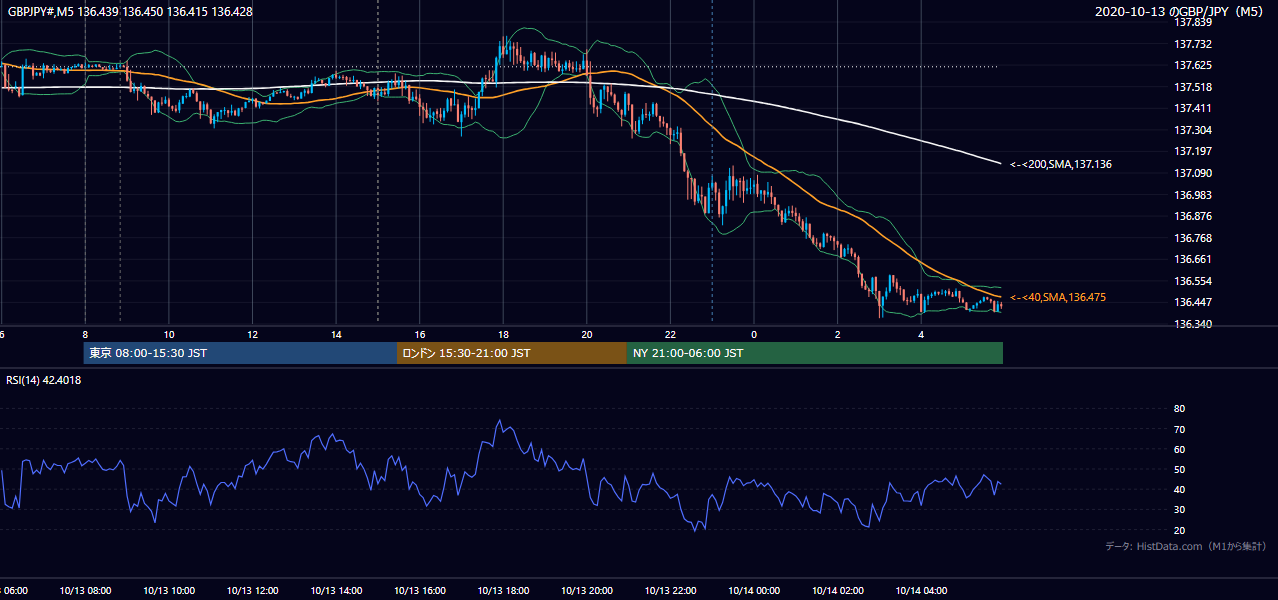1278x600 pixels.
Task: Click price level 136.768 on axis
Action: tap(1193, 238)
